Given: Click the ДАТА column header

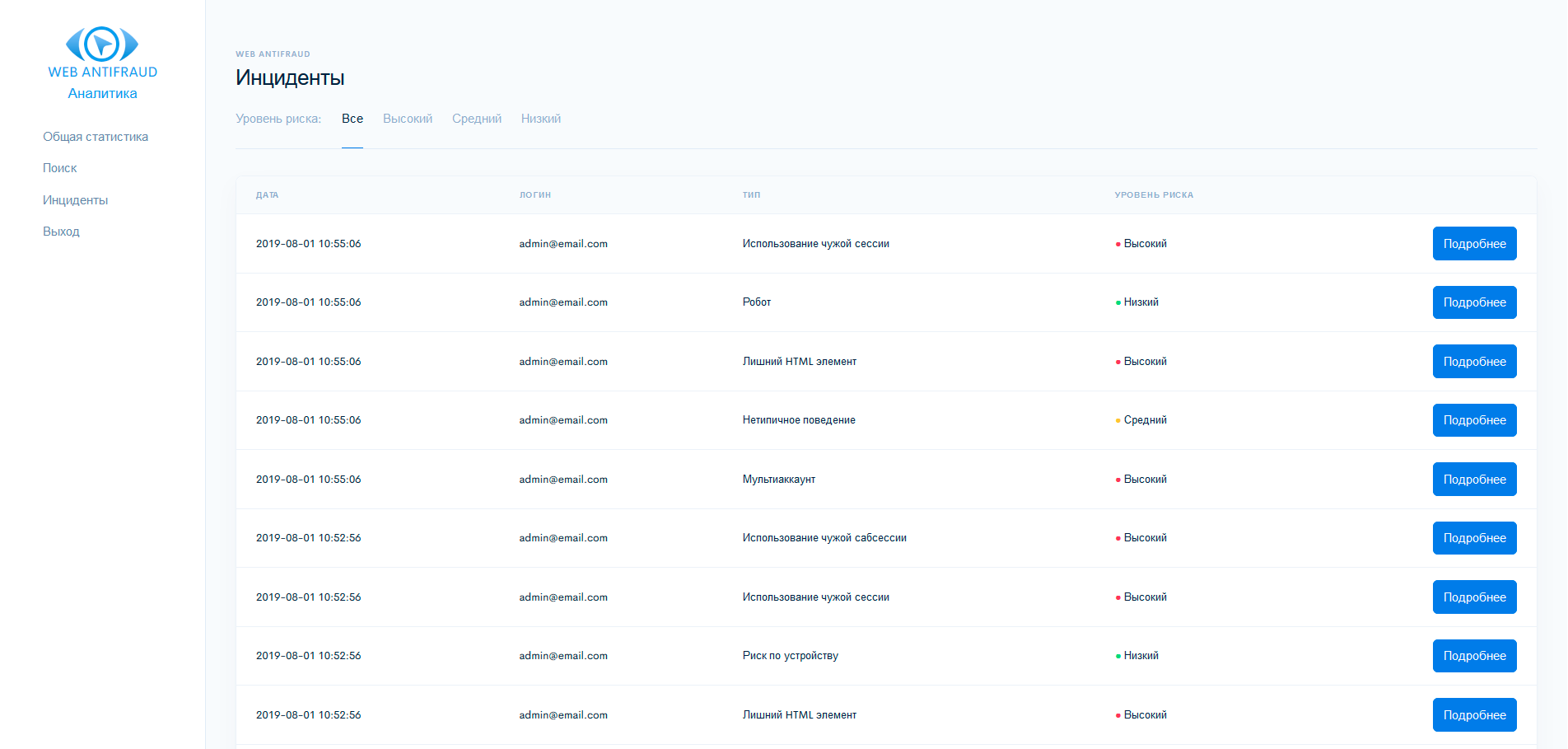Looking at the screenshot, I should pyautogui.click(x=267, y=195).
